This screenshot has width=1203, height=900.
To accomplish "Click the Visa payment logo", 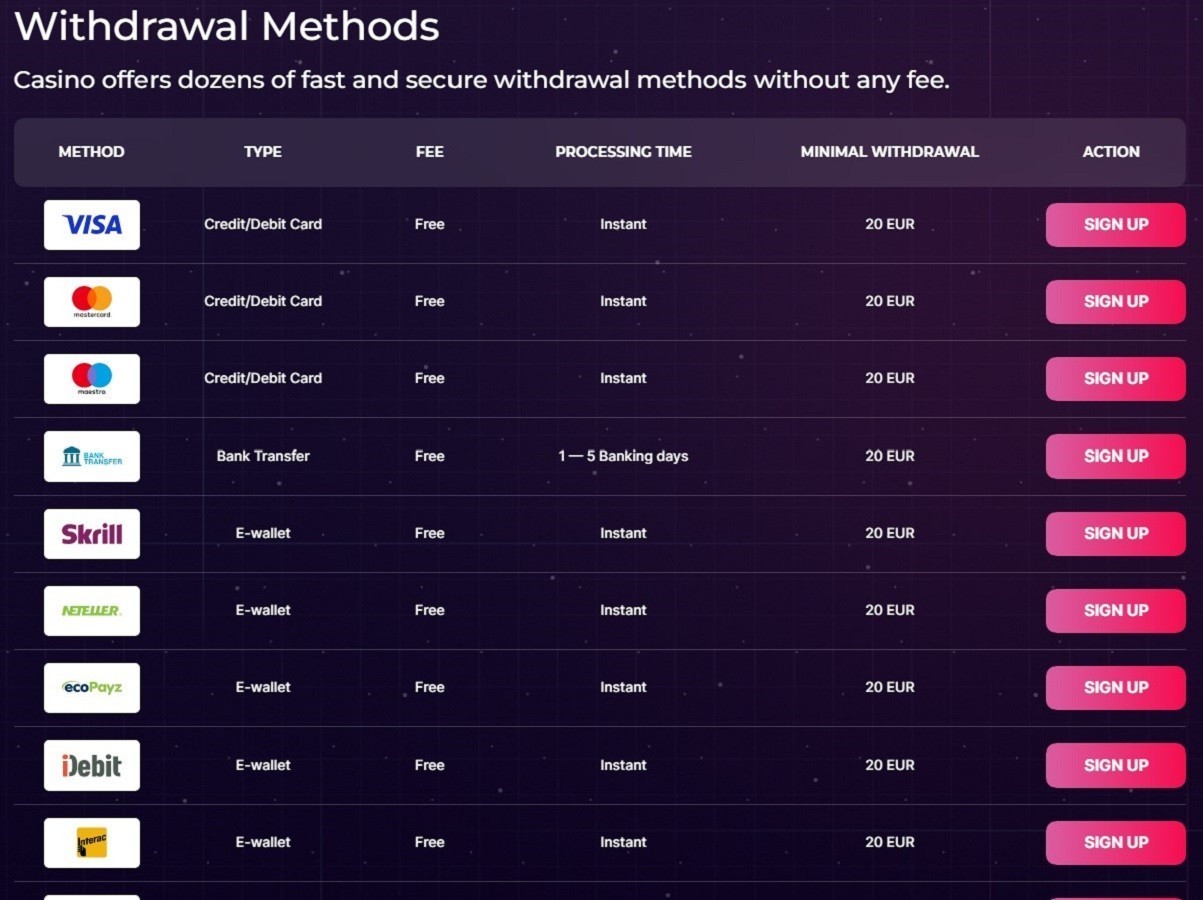I will click(x=92, y=225).
